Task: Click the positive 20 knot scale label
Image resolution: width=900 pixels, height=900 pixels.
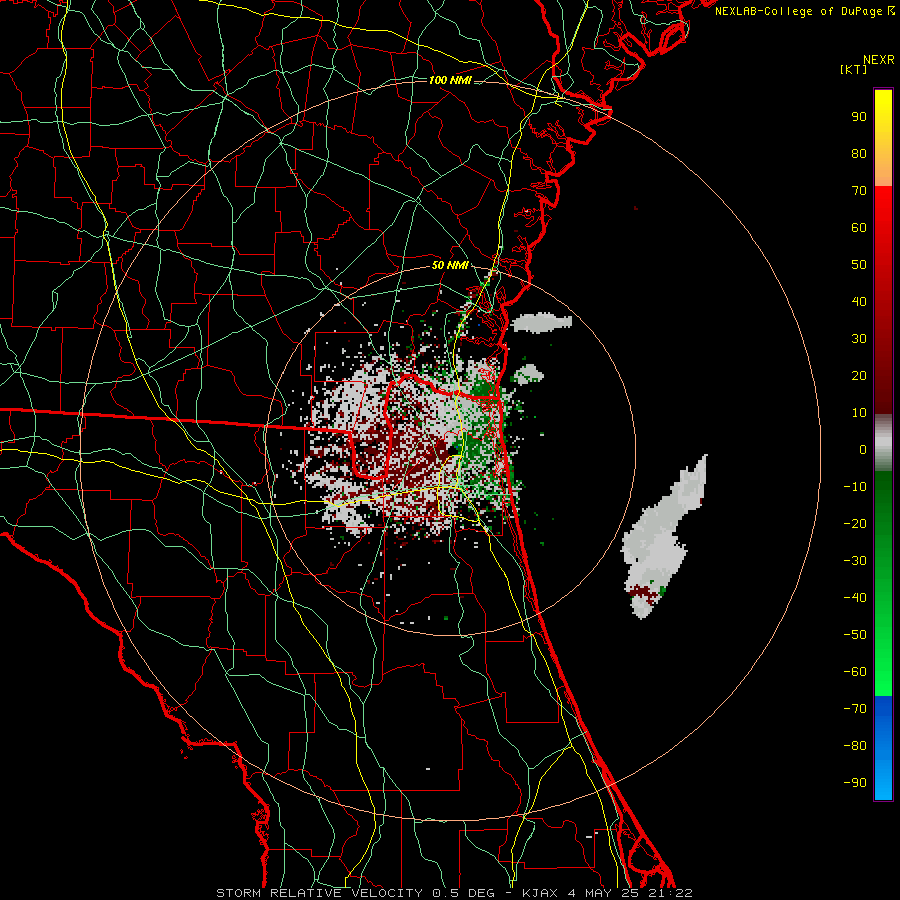Action: coord(859,376)
